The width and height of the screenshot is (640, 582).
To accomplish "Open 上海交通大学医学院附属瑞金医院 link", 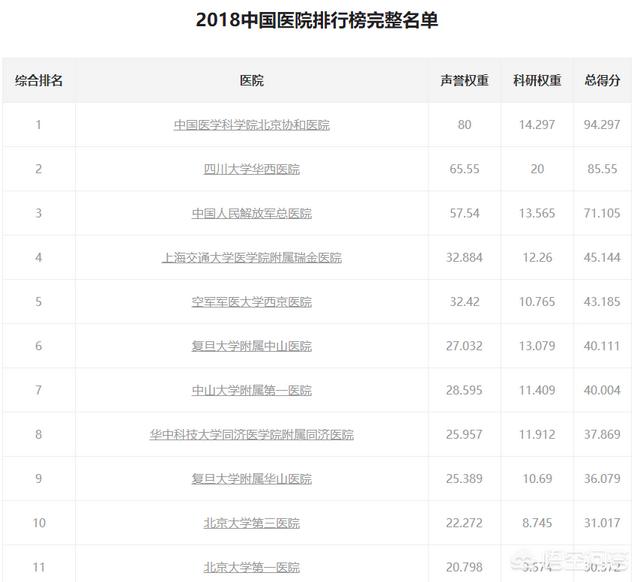I will tap(252, 258).
